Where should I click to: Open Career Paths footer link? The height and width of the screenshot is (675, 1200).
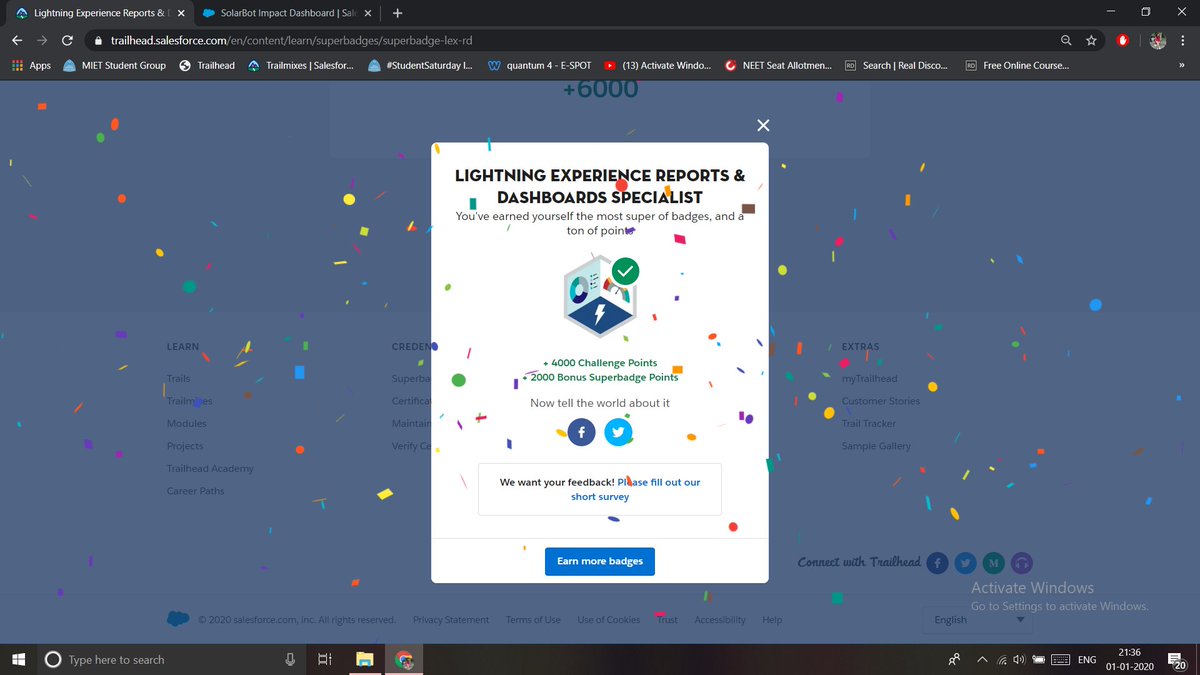click(195, 491)
